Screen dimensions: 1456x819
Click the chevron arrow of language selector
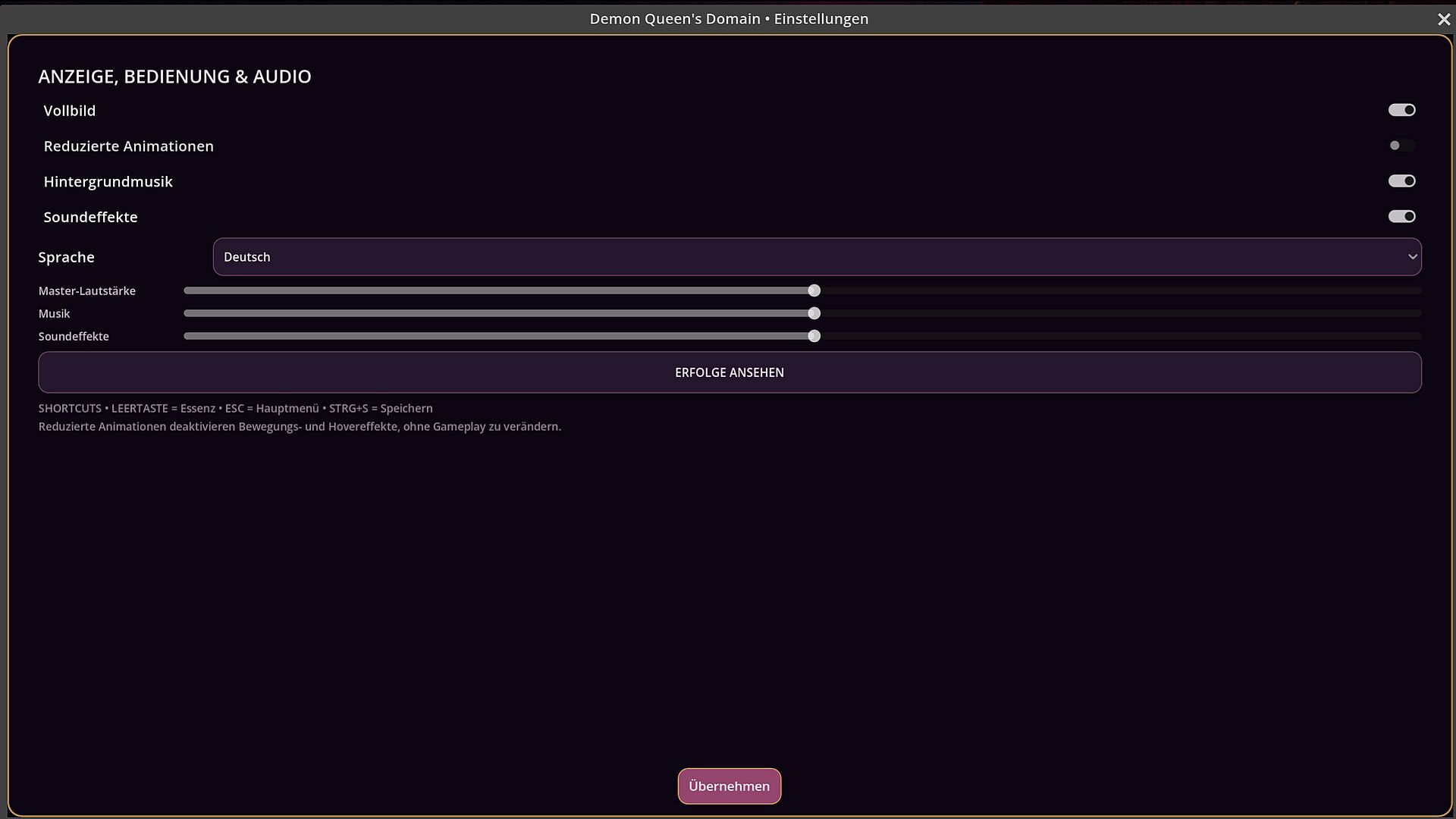tap(1412, 257)
